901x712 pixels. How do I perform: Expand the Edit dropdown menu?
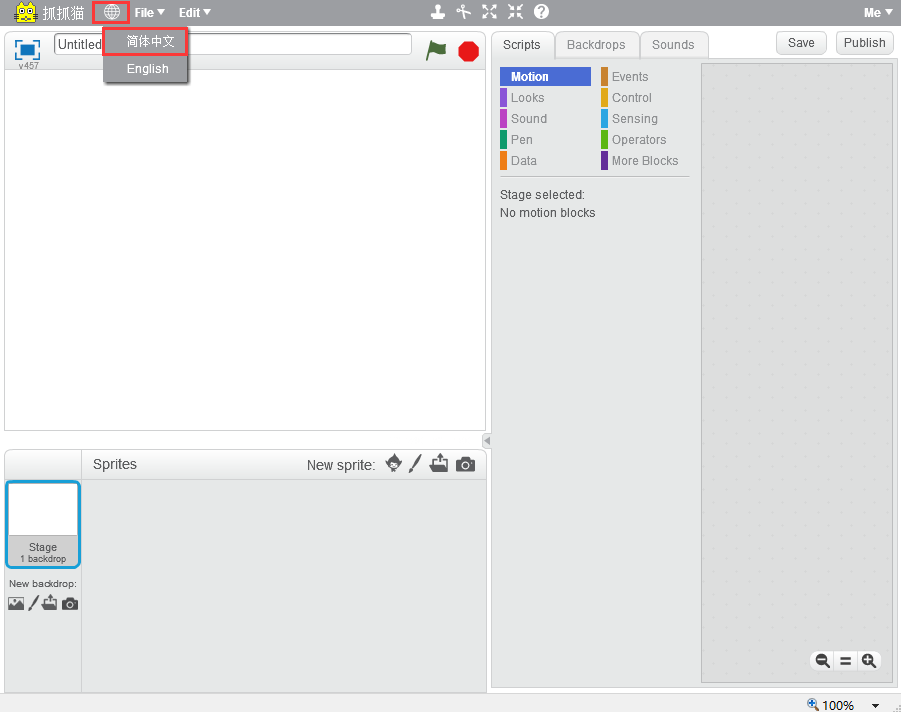click(194, 12)
